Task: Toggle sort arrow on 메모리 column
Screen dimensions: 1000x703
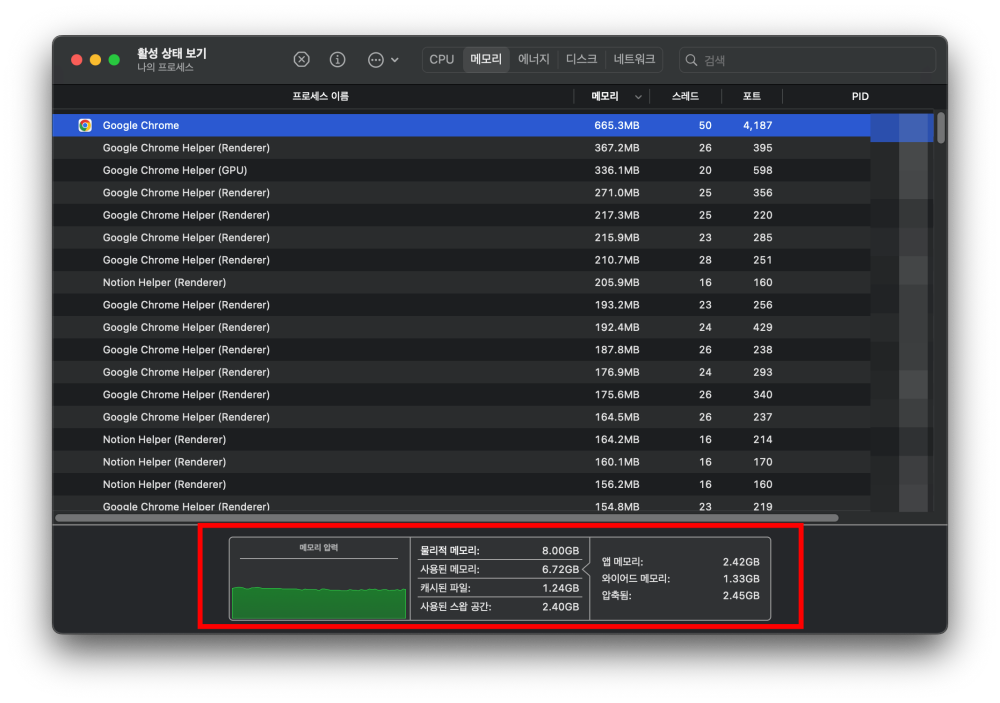Action: 638,97
